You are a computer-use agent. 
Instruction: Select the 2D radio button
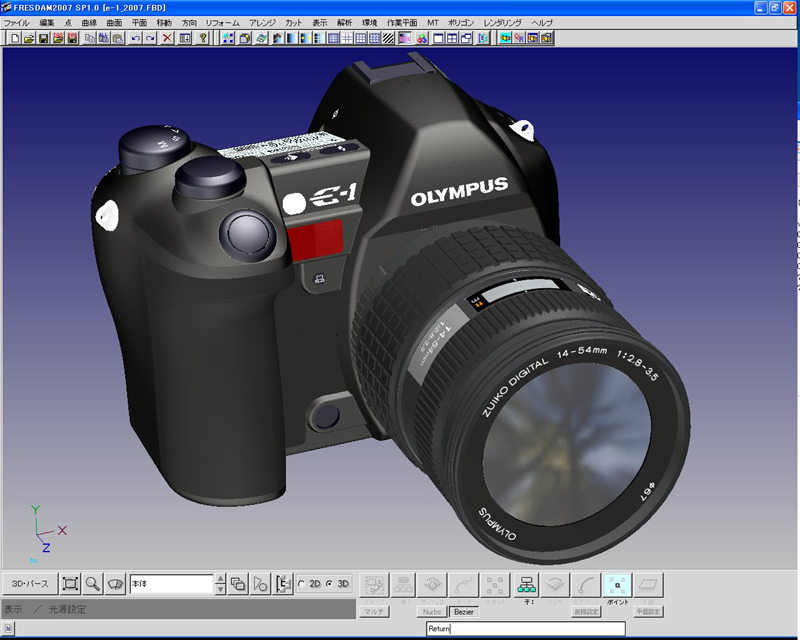click(302, 584)
